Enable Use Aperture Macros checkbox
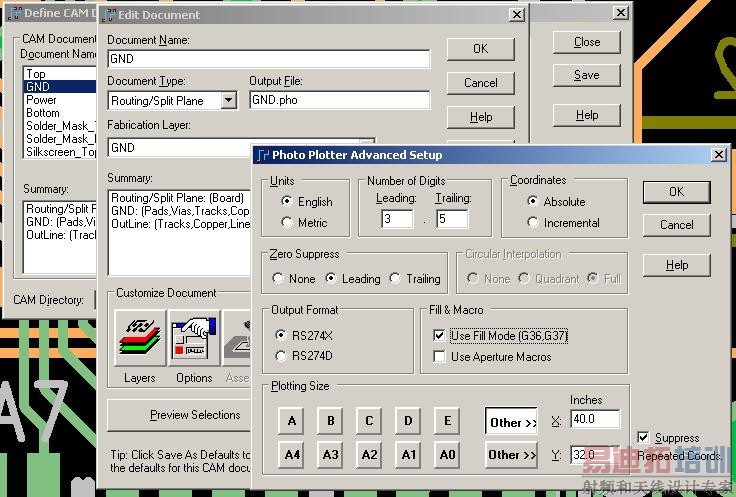Screen dimensions: 736x497 439,357
